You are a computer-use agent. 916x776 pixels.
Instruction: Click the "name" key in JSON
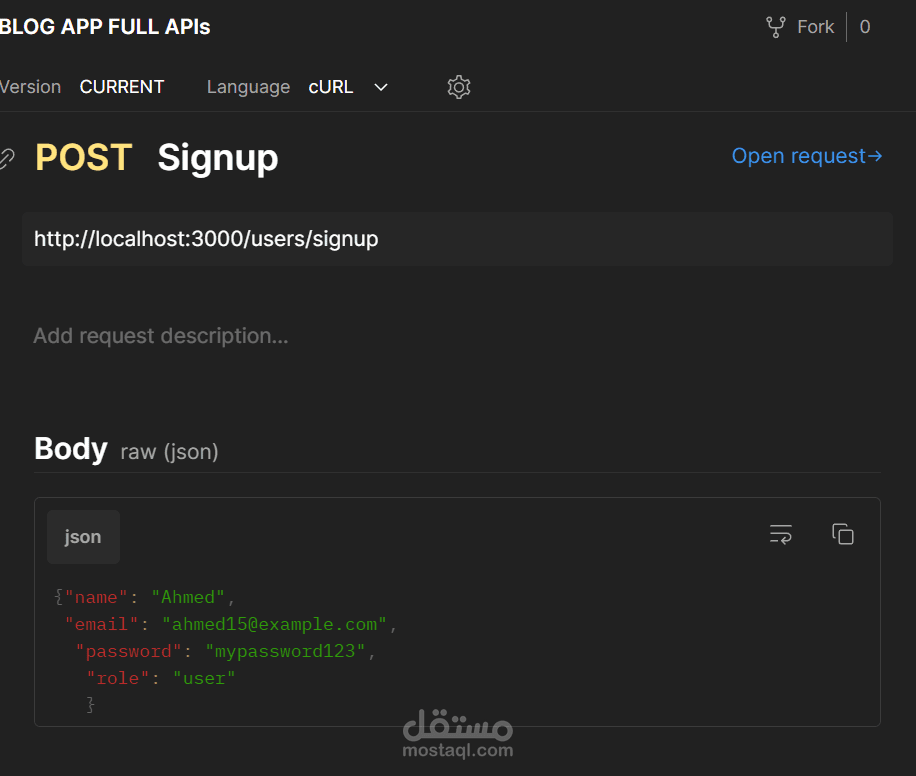pos(96,598)
